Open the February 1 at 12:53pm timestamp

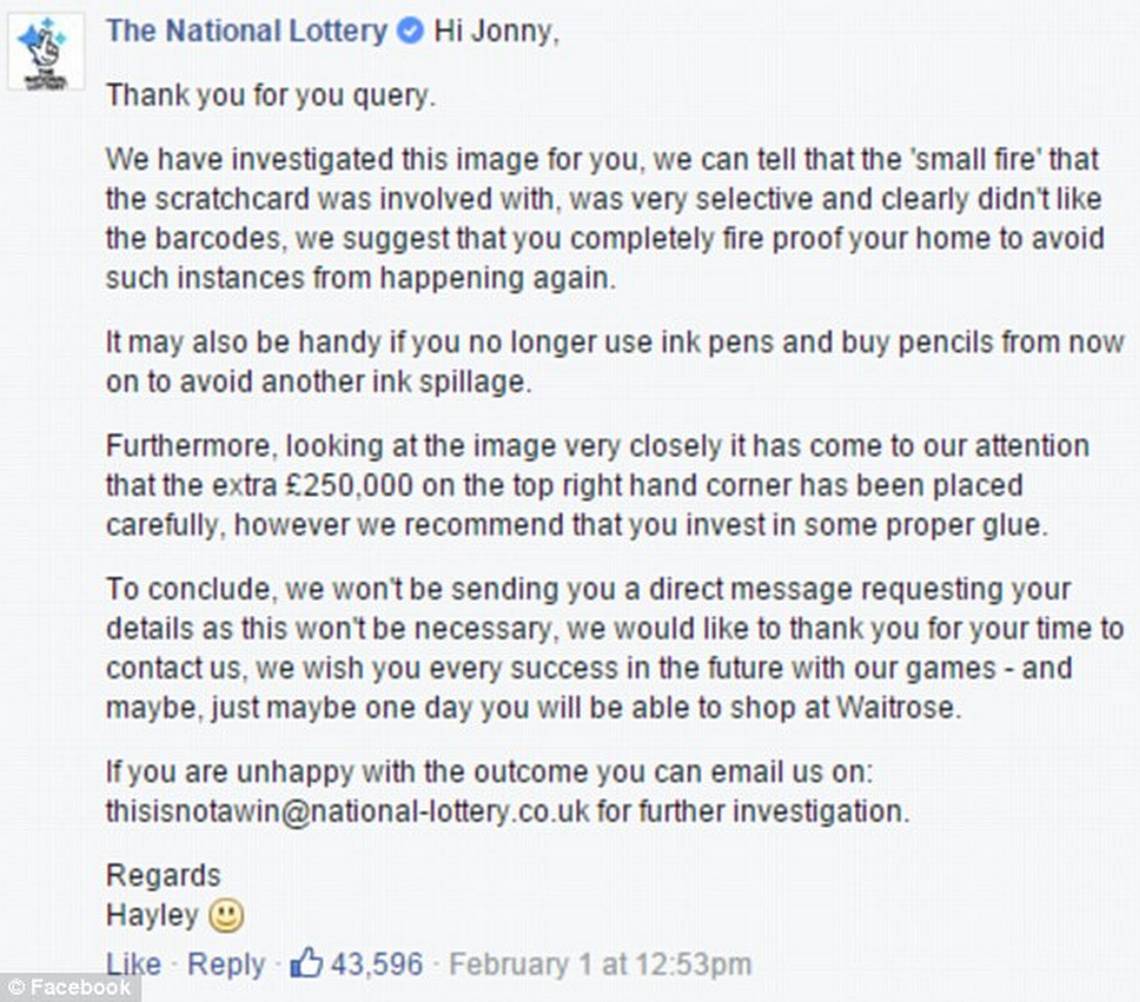600,964
